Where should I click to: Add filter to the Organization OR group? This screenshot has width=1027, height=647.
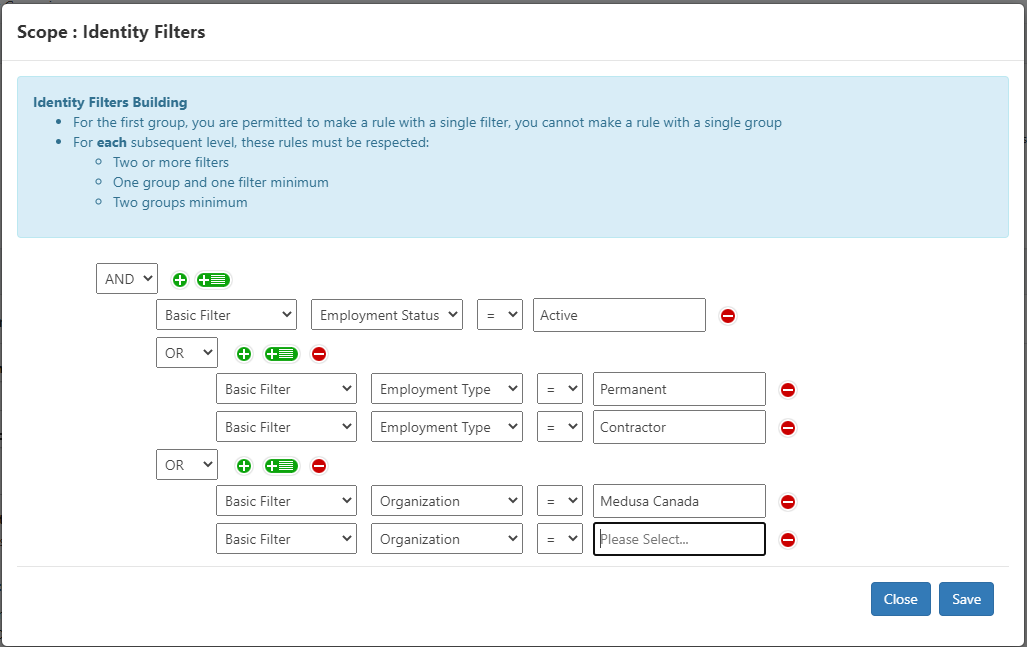tap(244, 466)
